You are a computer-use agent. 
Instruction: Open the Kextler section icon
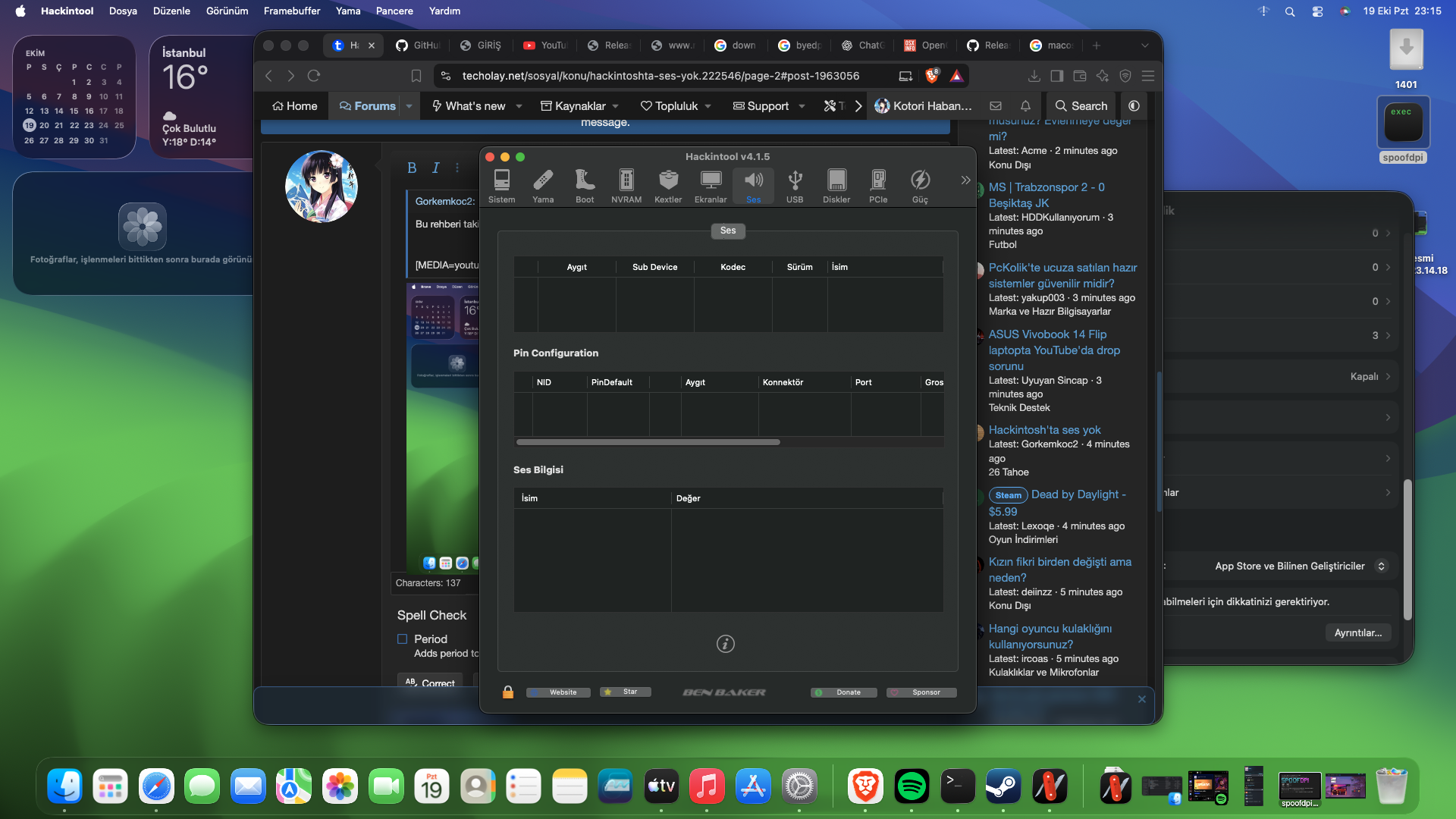[x=668, y=186]
